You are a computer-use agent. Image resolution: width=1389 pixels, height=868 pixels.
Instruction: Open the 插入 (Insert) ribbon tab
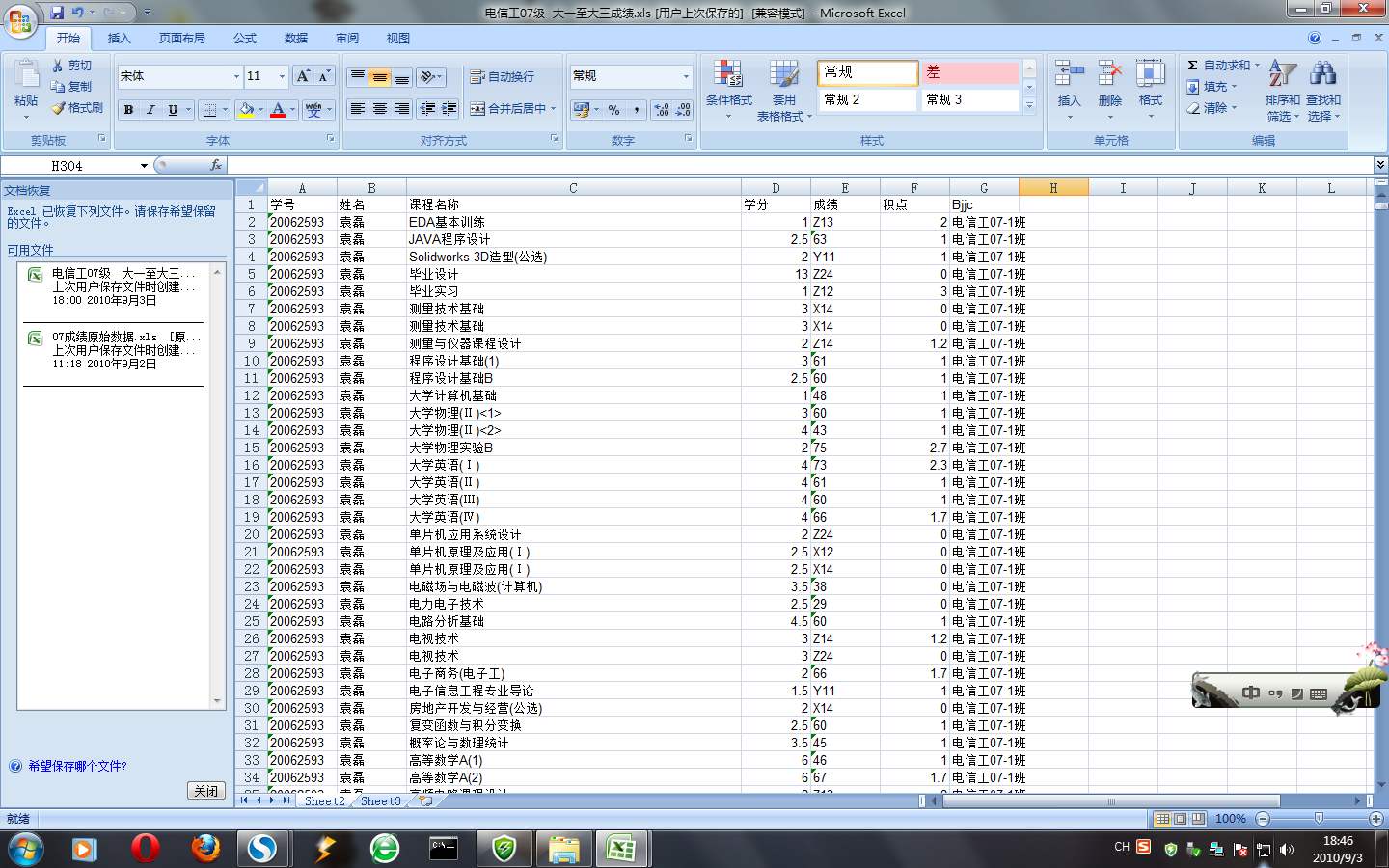point(119,38)
